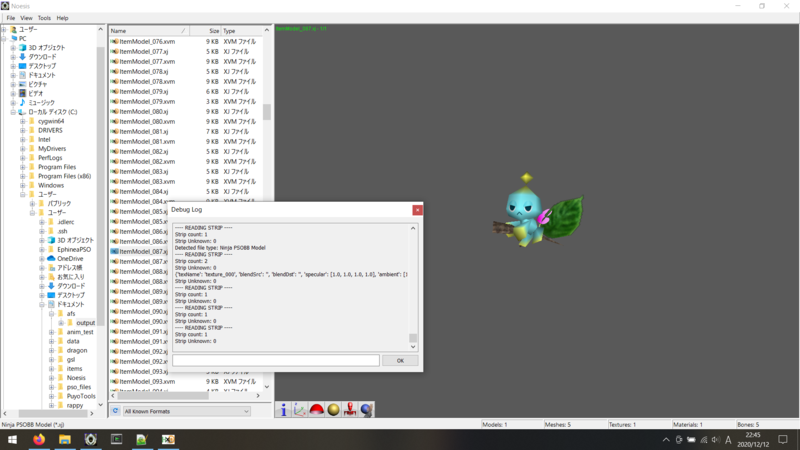This screenshot has width=800, height=450.
Task: Click the file icon of ItemModel_076.xvm
Action: click(x=115, y=41)
